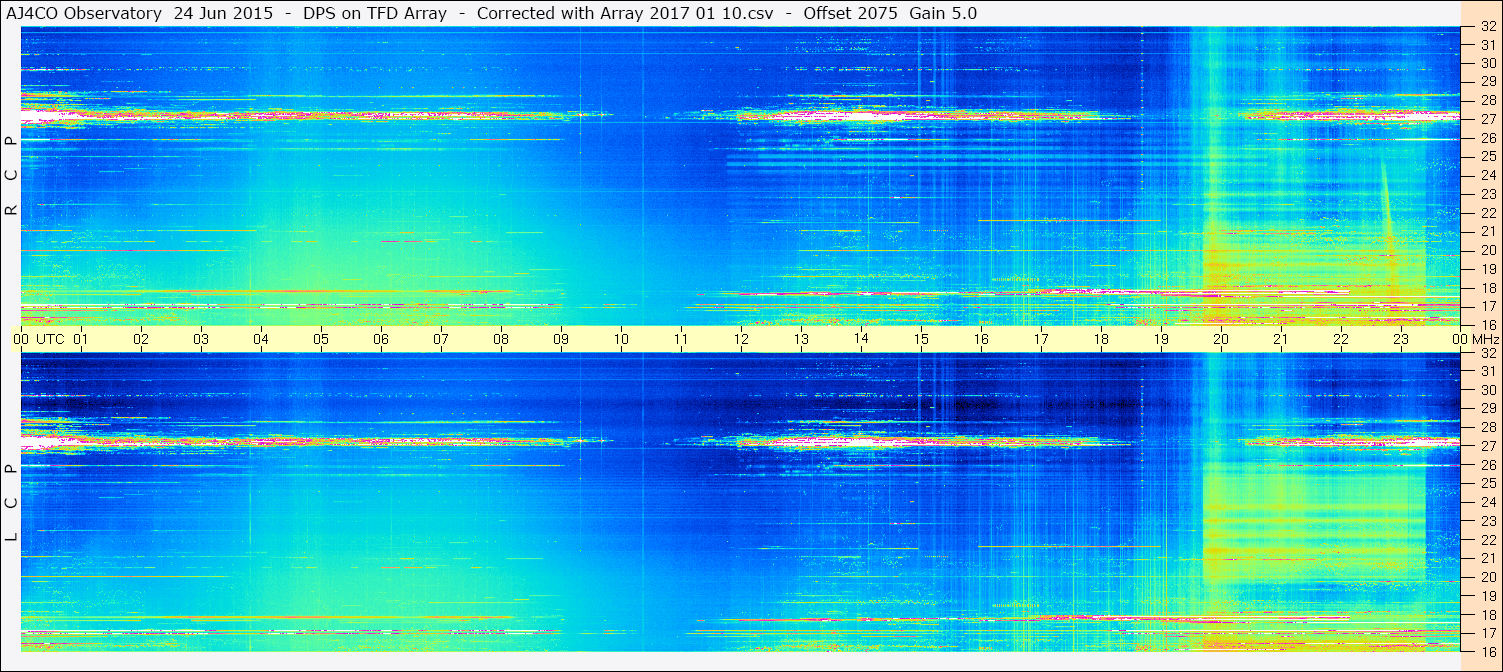Screen dimensions: 1503x672
Task: Select the 18 hour marker on time axis
Action: pos(1101,339)
